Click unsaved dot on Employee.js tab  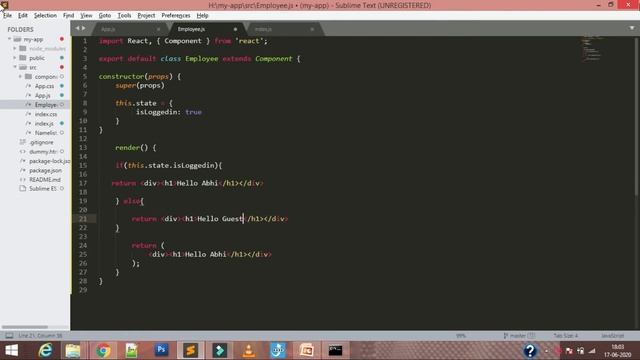235,29
